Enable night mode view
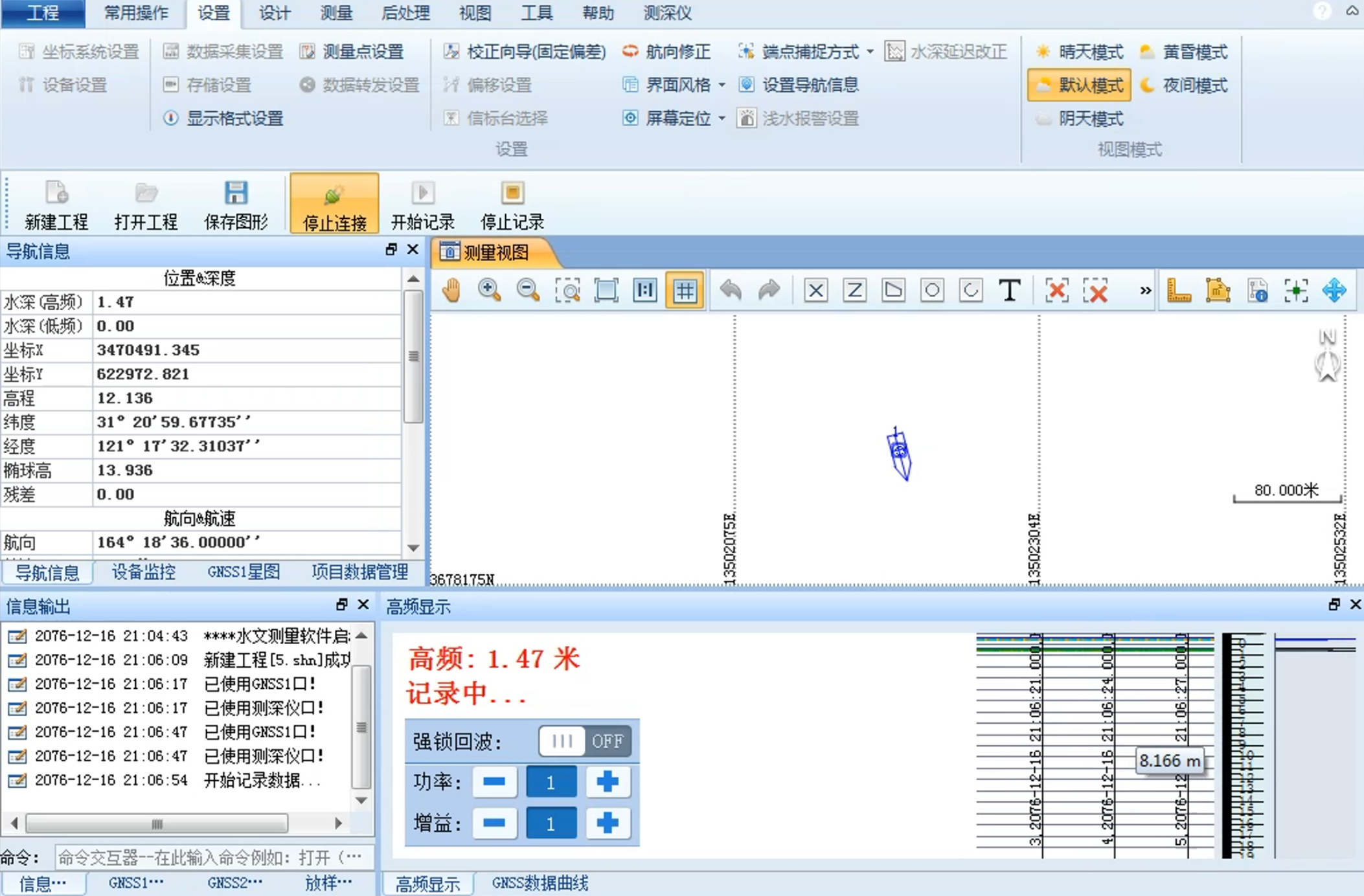This screenshot has width=1364, height=896. point(1185,85)
